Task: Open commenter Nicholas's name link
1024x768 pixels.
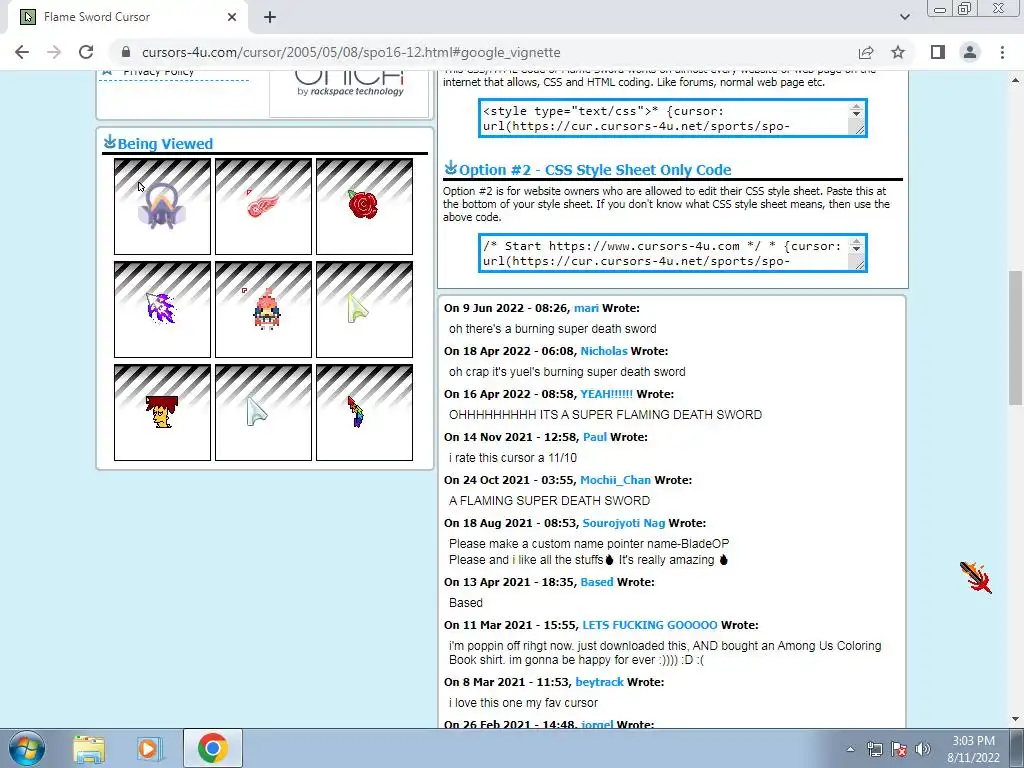Action: pos(604,351)
